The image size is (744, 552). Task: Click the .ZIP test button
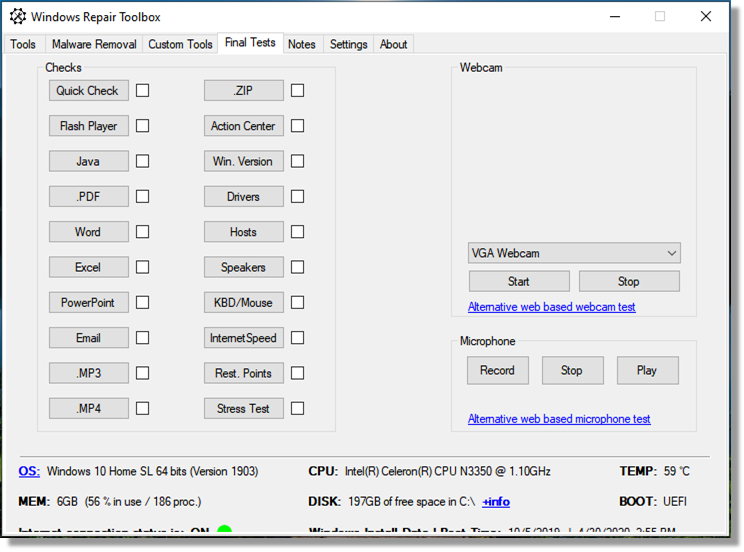[x=244, y=90]
